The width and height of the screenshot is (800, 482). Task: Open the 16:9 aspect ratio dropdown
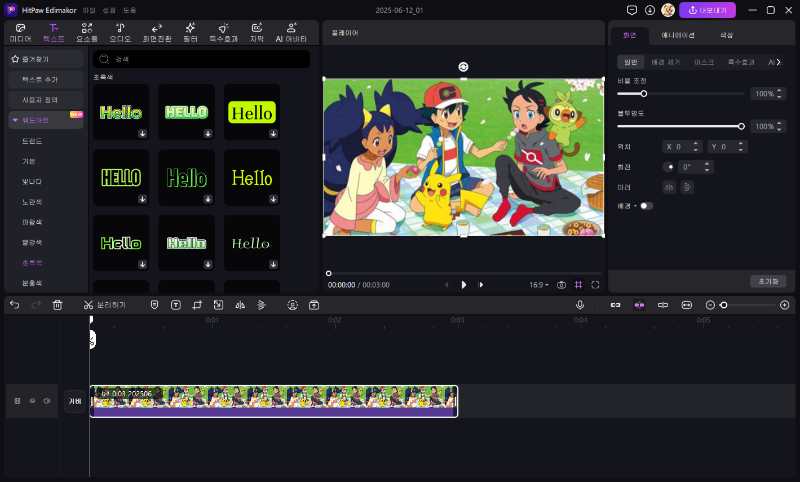point(539,285)
